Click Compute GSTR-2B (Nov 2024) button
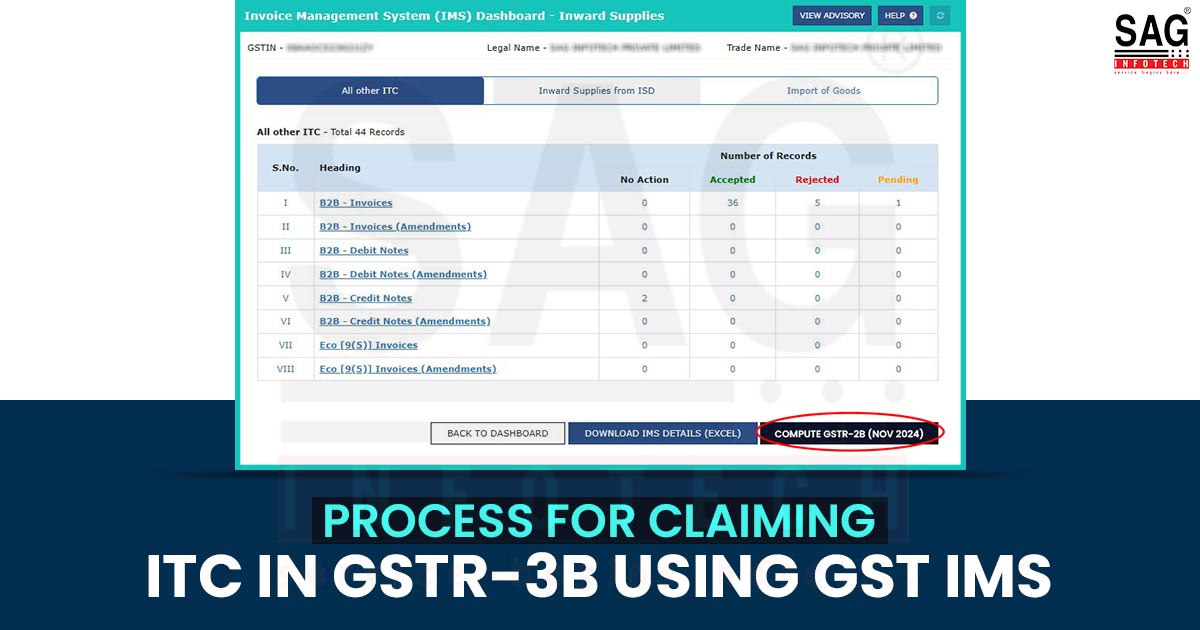 (849, 433)
